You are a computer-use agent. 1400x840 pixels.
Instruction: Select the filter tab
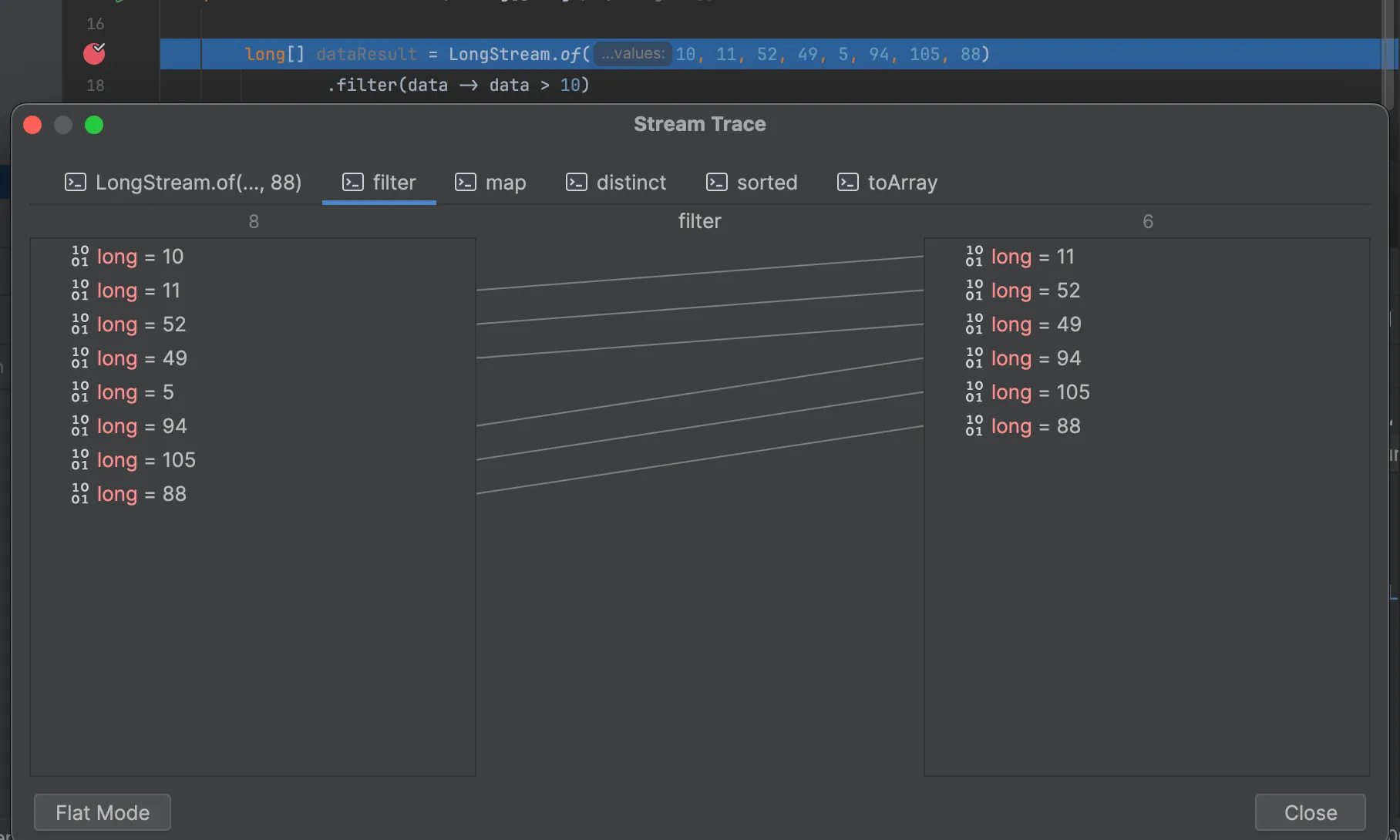click(x=379, y=183)
